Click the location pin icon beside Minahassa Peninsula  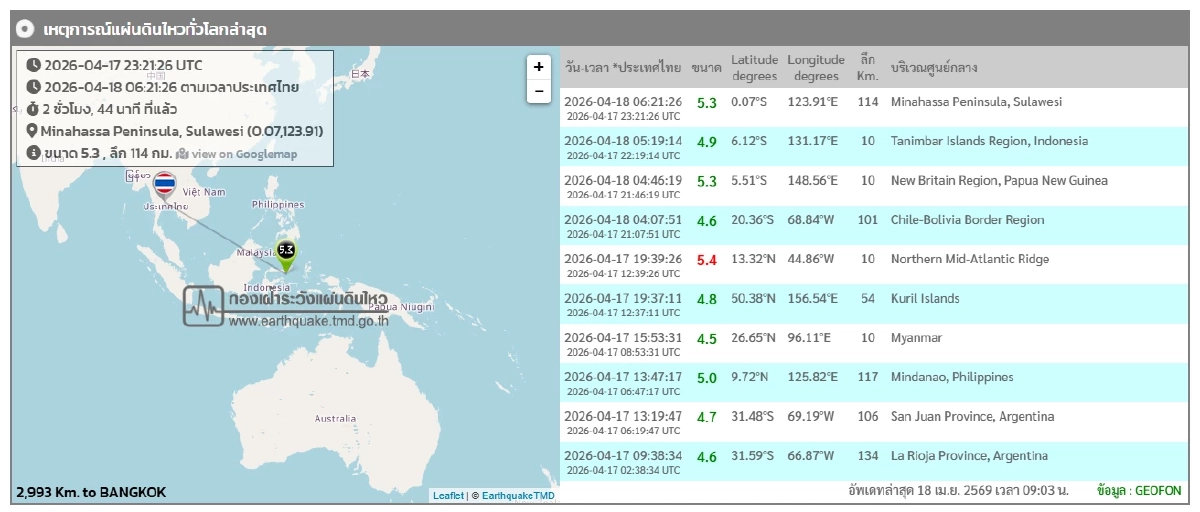pos(33,131)
